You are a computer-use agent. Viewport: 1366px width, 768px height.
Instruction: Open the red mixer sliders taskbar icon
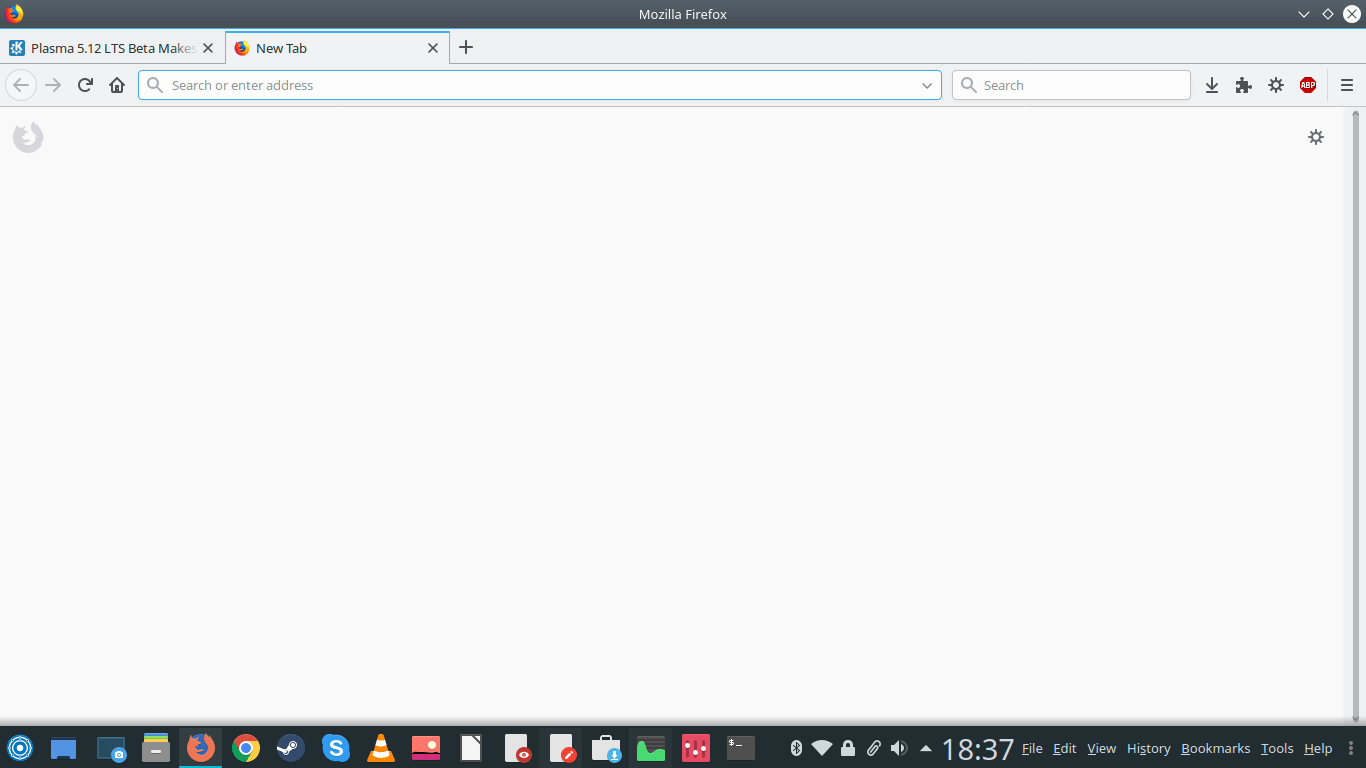click(x=696, y=747)
